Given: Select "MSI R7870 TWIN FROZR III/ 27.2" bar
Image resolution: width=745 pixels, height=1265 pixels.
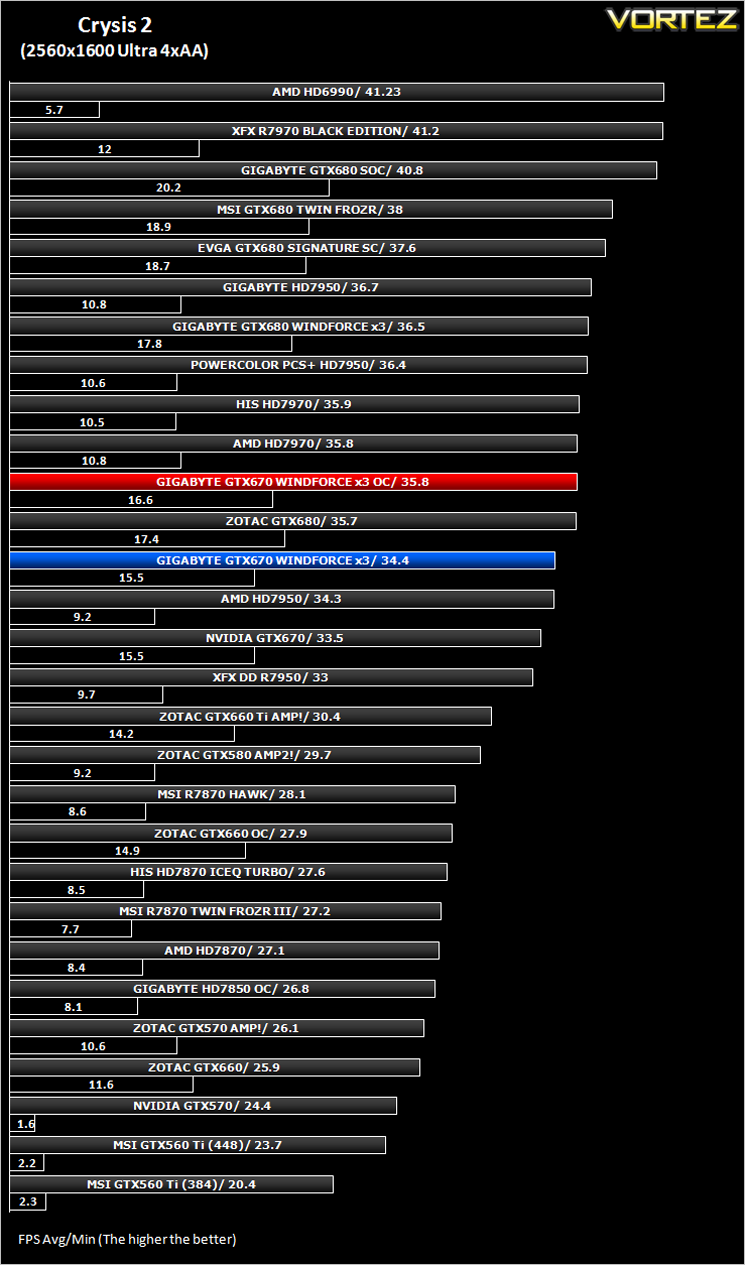Looking at the screenshot, I should click(x=225, y=912).
